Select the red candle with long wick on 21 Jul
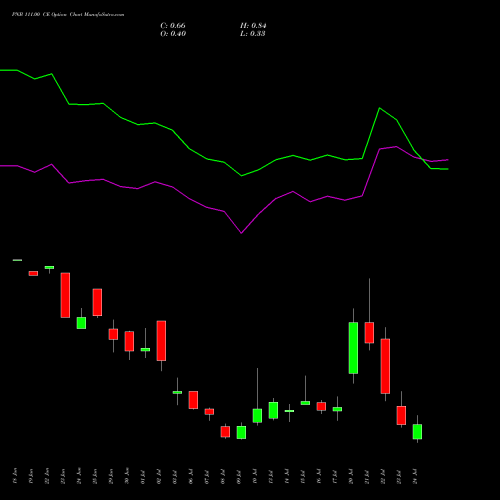The width and height of the screenshot is (500, 500). [369, 332]
